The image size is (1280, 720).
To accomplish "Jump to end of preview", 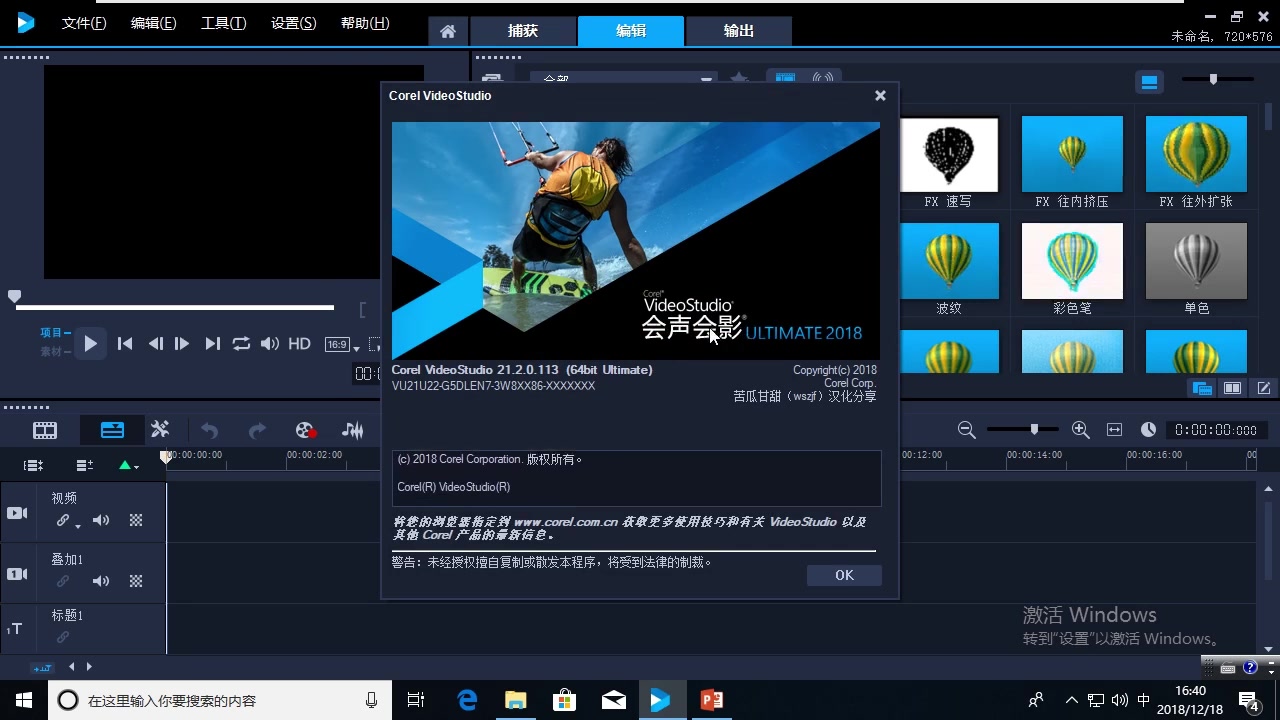I will point(212,344).
